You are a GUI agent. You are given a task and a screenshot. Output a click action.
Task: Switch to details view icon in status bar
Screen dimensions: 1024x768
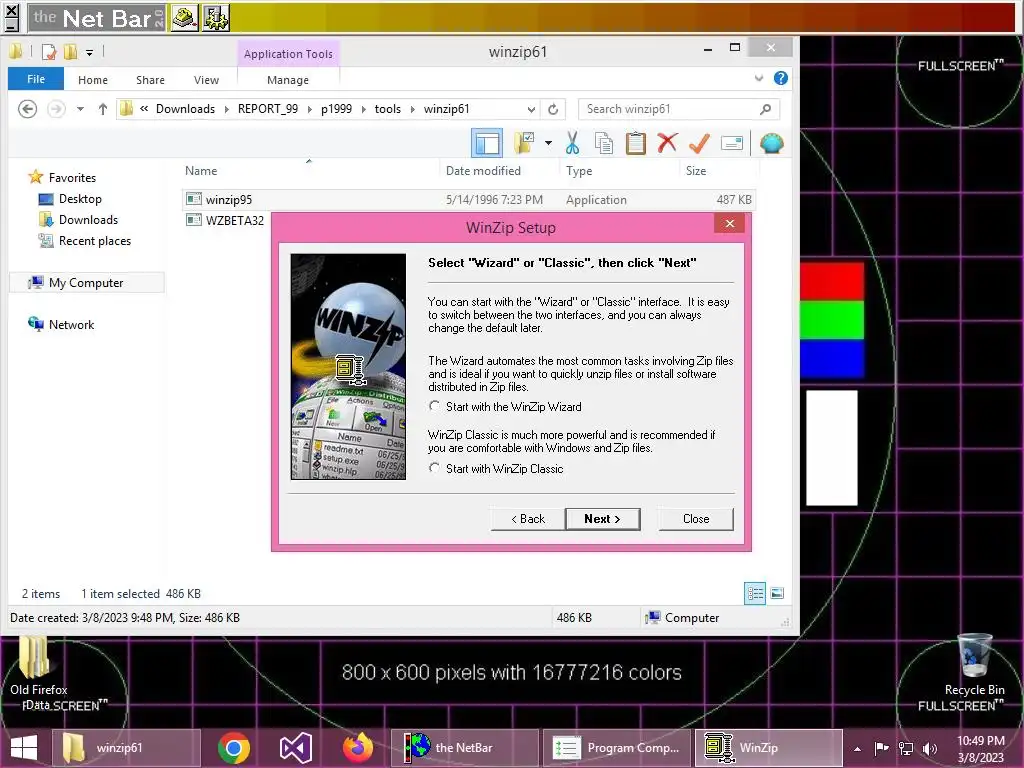[x=755, y=593]
